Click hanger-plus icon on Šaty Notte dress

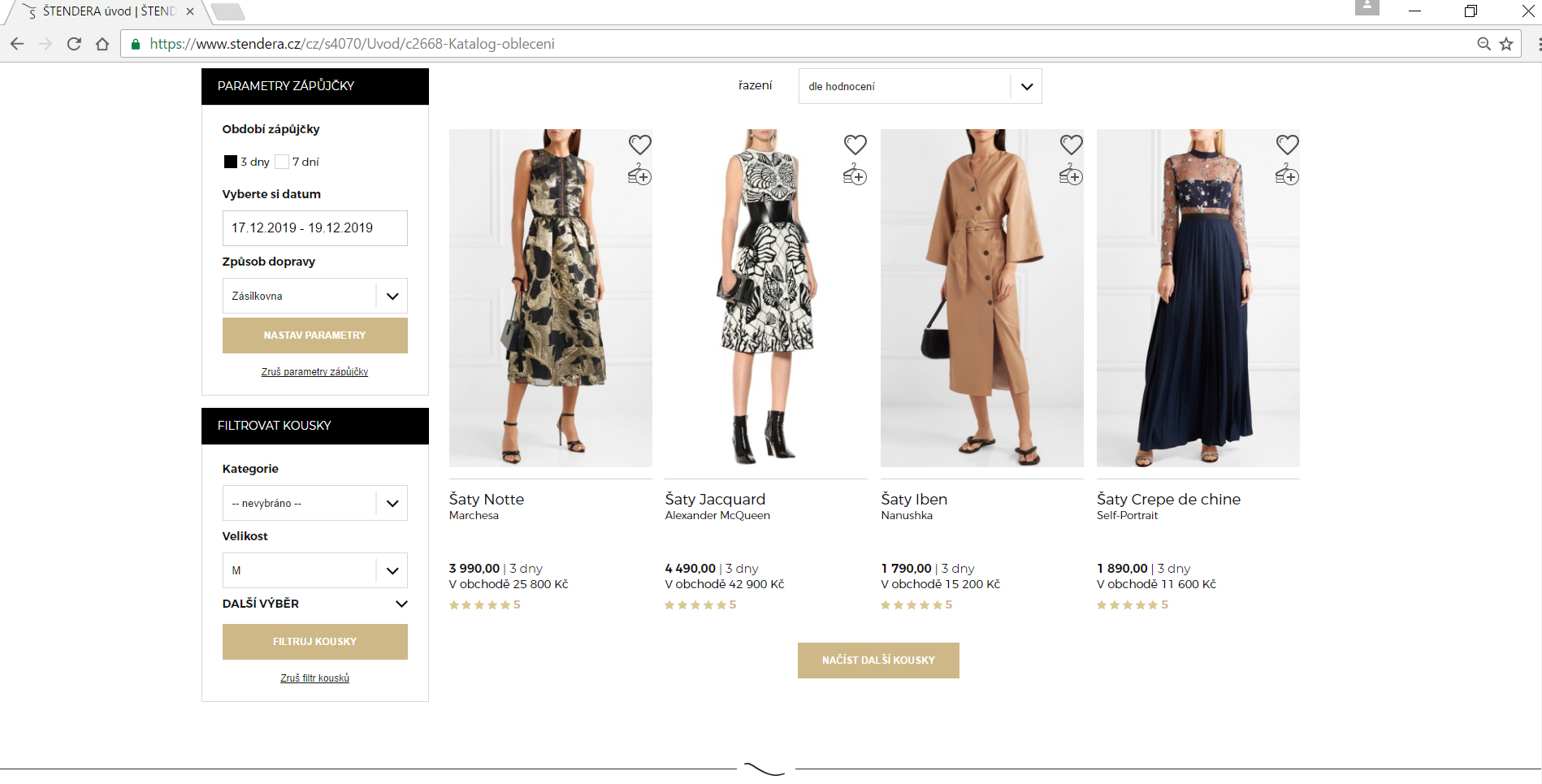click(639, 175)
